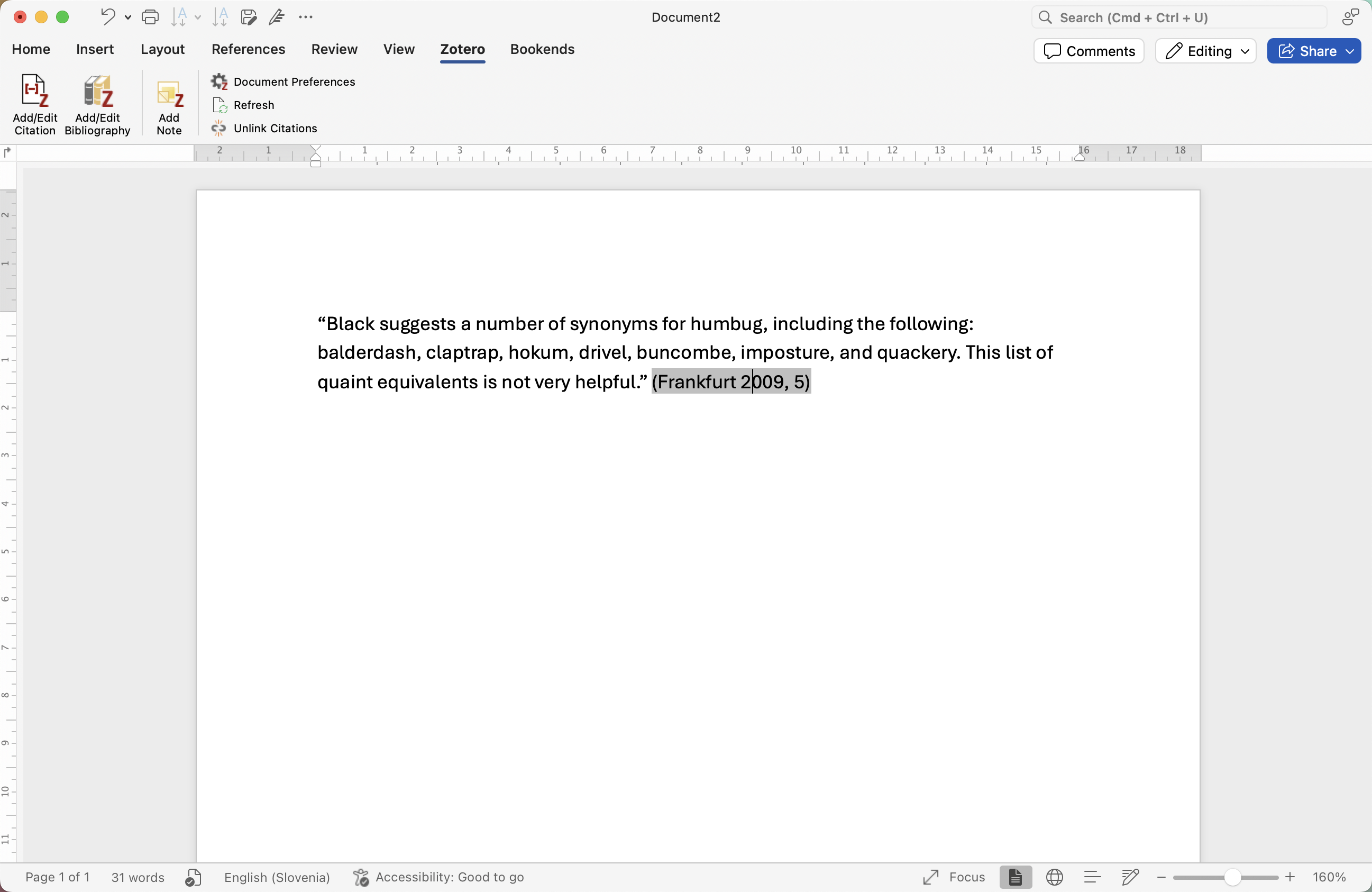Image resolution: width=1372 pixels, height=892 pixels.
Task: Switch to the References tab
Action: point(248,49)
